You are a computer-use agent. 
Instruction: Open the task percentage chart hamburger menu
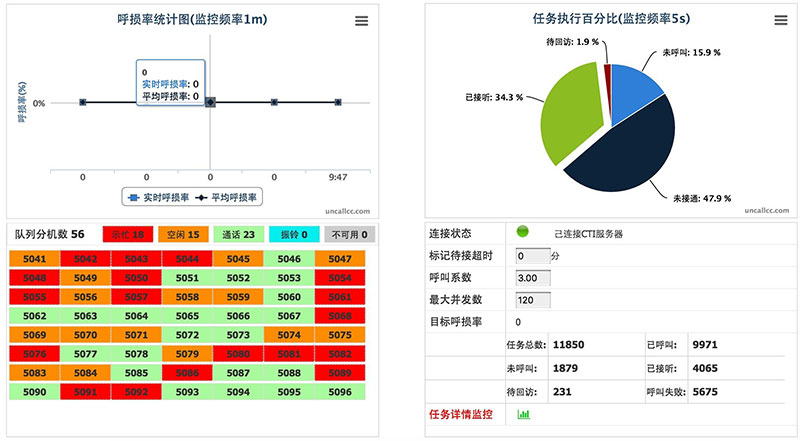tap(780, 21)
